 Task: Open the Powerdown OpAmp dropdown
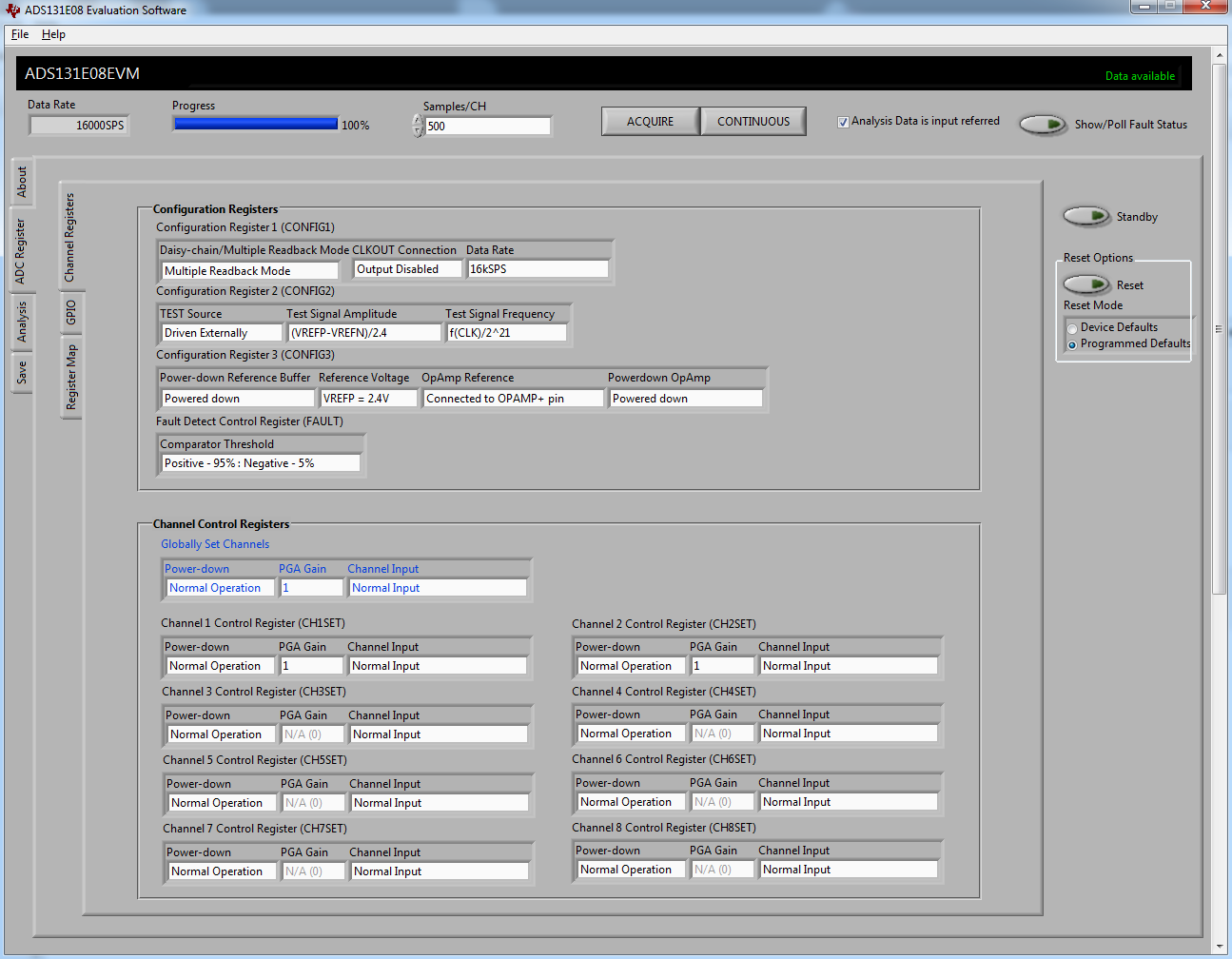686,399
